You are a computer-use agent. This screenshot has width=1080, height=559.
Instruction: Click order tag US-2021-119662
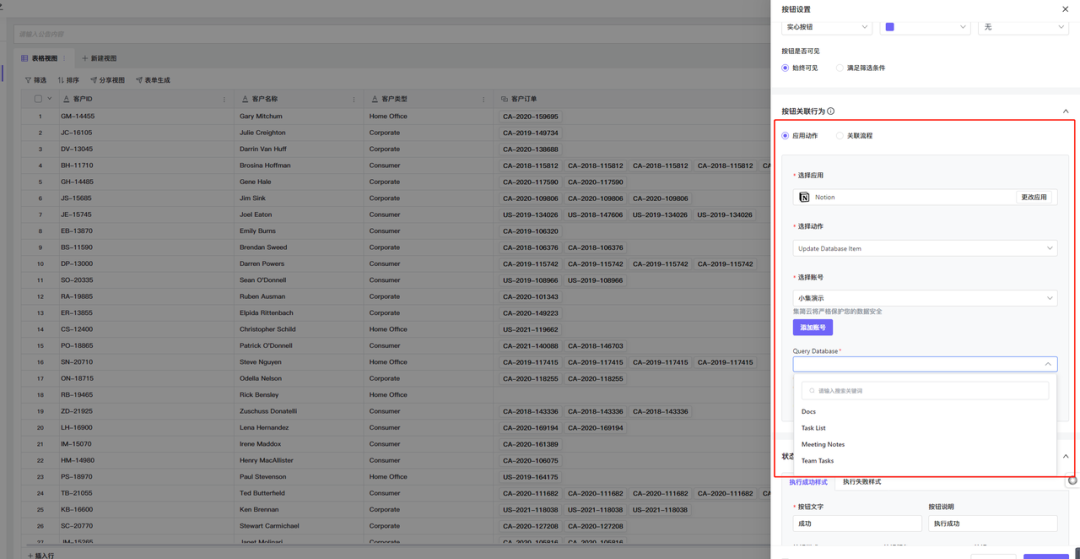click(530, 329)
